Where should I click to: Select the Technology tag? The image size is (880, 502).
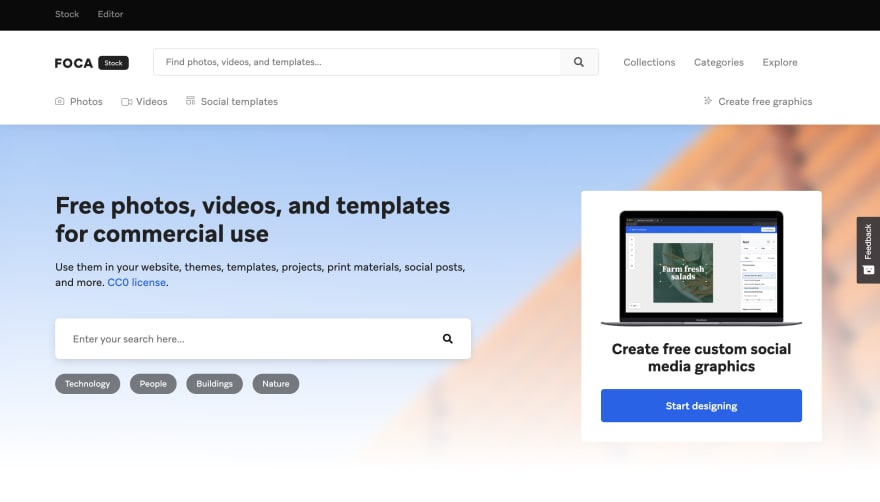tap(87, 384)
